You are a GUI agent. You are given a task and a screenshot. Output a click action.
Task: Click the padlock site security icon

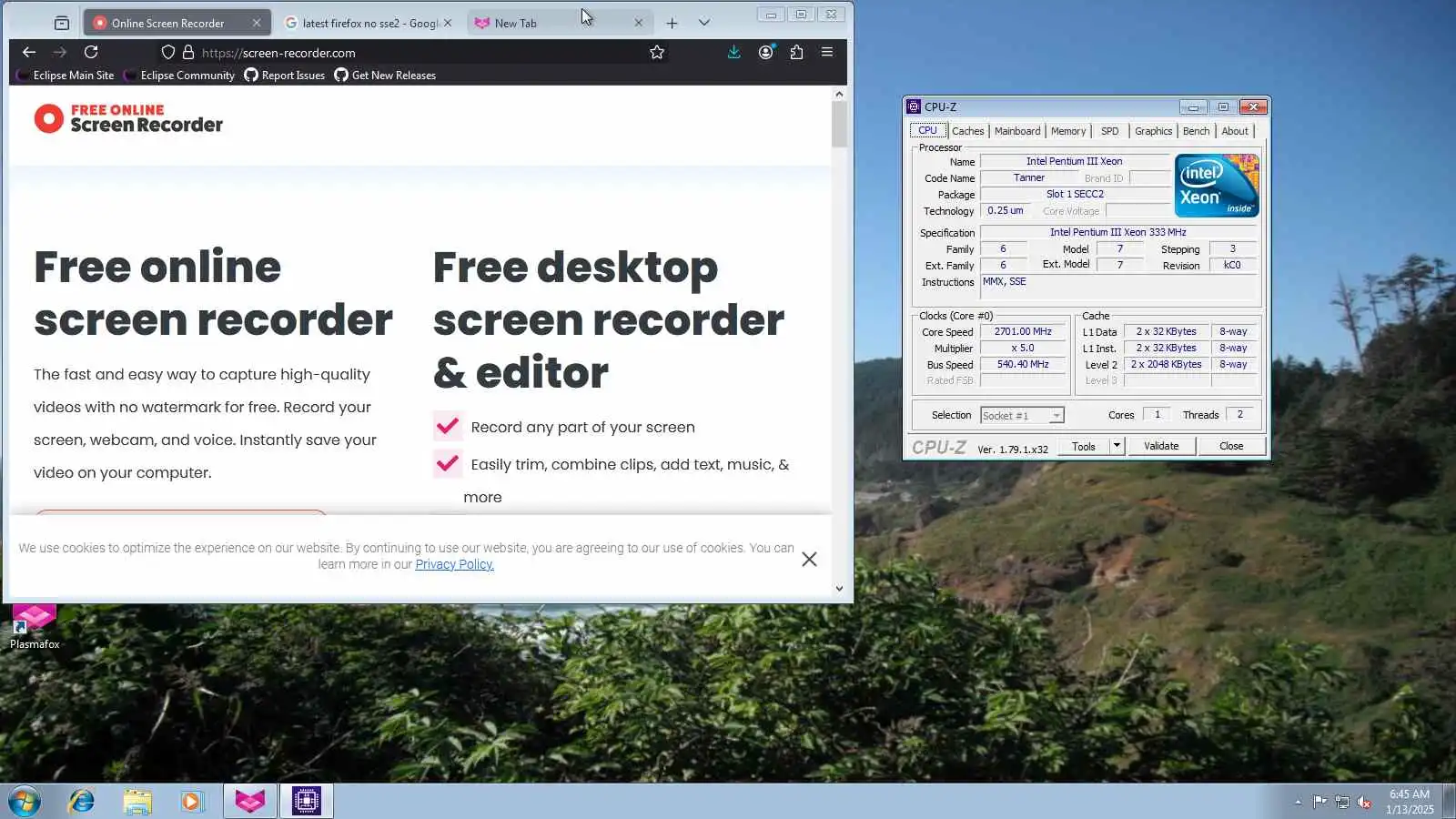click(x=188, y=52)
